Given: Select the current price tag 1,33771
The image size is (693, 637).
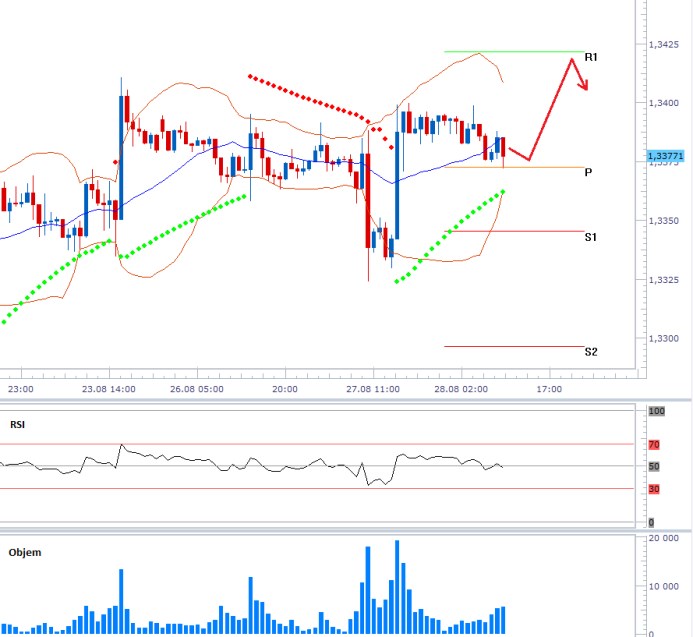Looking at the screenshot, I should pos(666,156).
